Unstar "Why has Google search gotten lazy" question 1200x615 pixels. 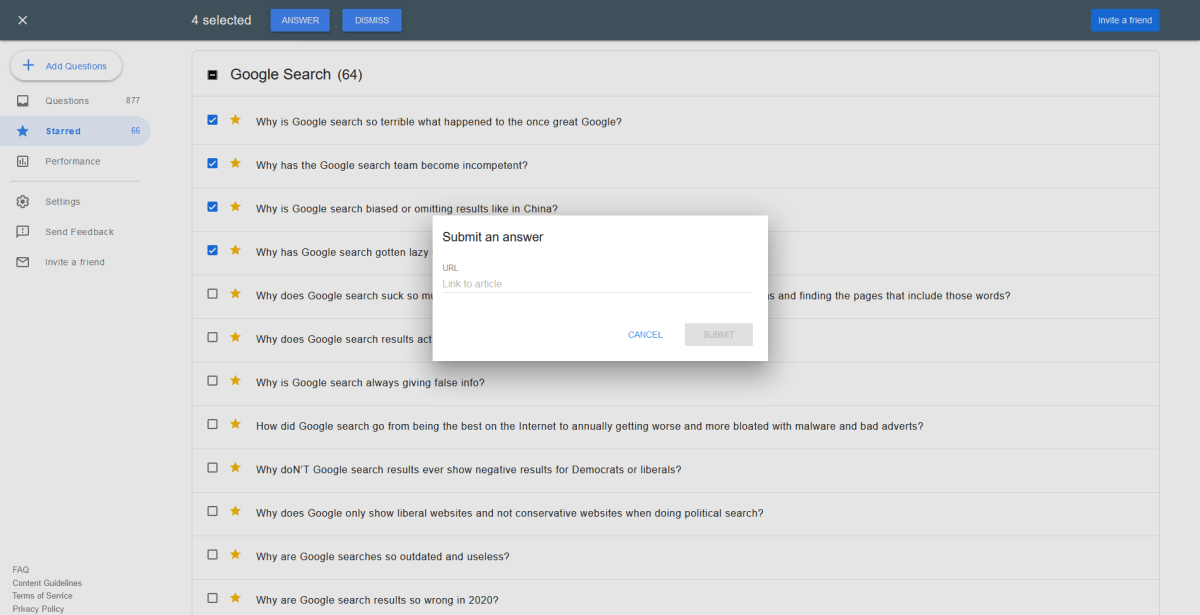click(236, 250)
